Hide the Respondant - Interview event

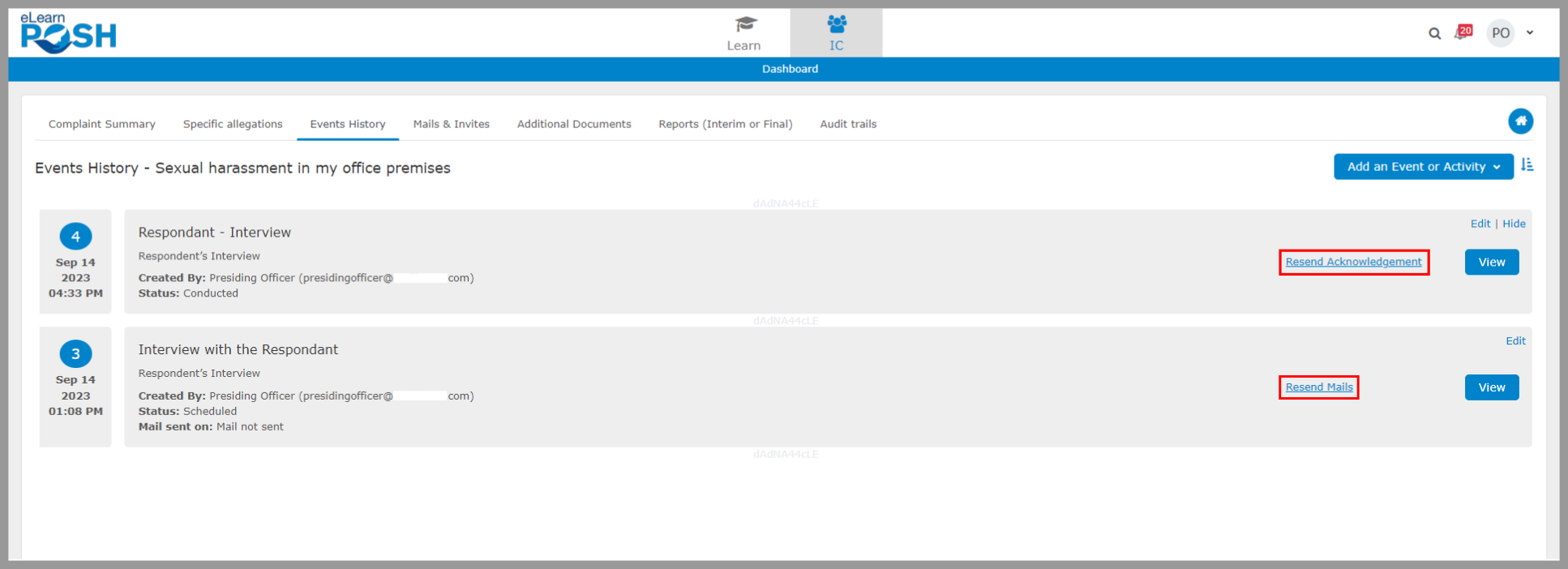[1514, 224]
